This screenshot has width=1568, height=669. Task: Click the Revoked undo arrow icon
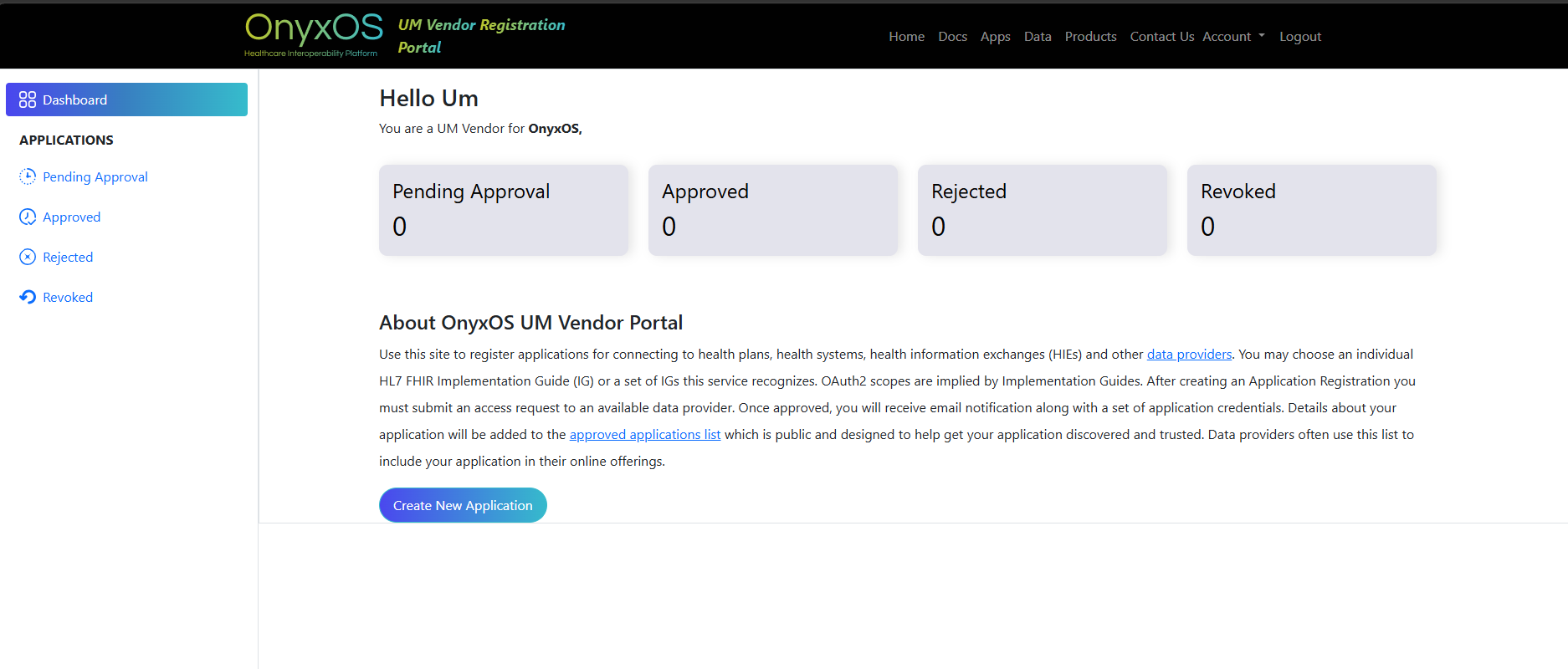[28, 297]
